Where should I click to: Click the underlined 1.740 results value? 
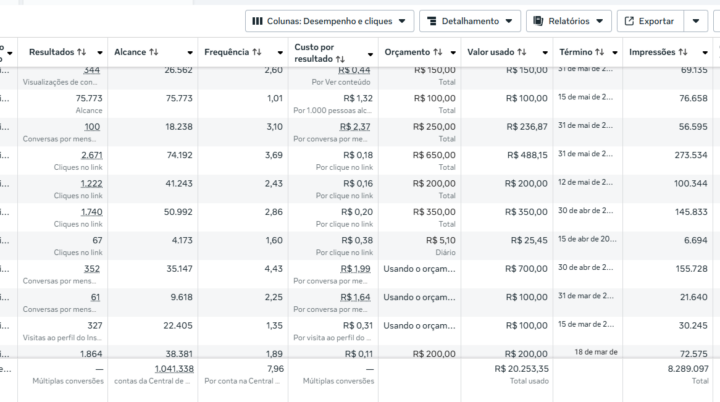click(x=91, y=212)
